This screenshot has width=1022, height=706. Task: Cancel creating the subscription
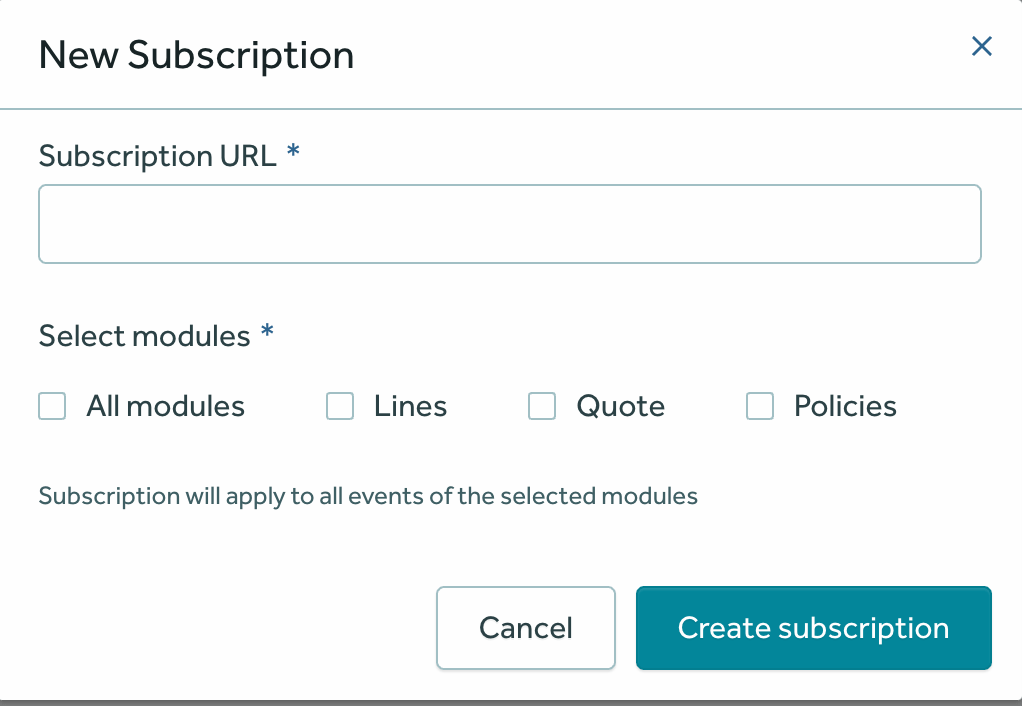tap(526, 628)
